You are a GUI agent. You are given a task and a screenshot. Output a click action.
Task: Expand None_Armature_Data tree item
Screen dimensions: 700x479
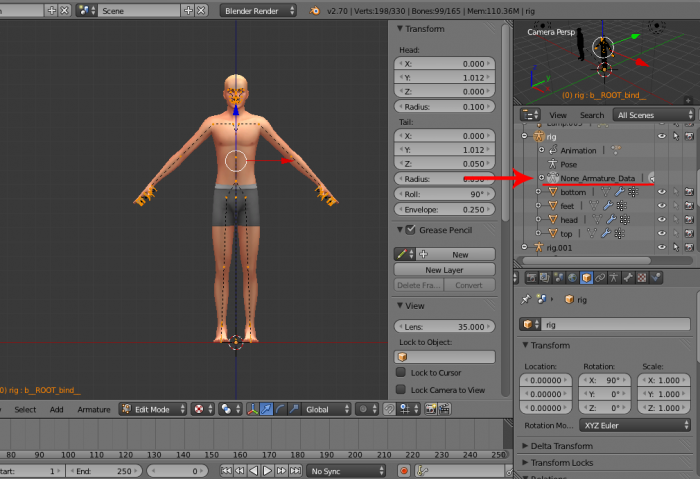click(541, 177)
